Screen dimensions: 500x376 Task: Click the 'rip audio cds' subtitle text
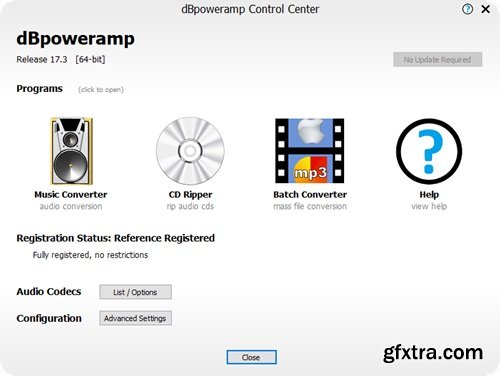coord(190,206)
